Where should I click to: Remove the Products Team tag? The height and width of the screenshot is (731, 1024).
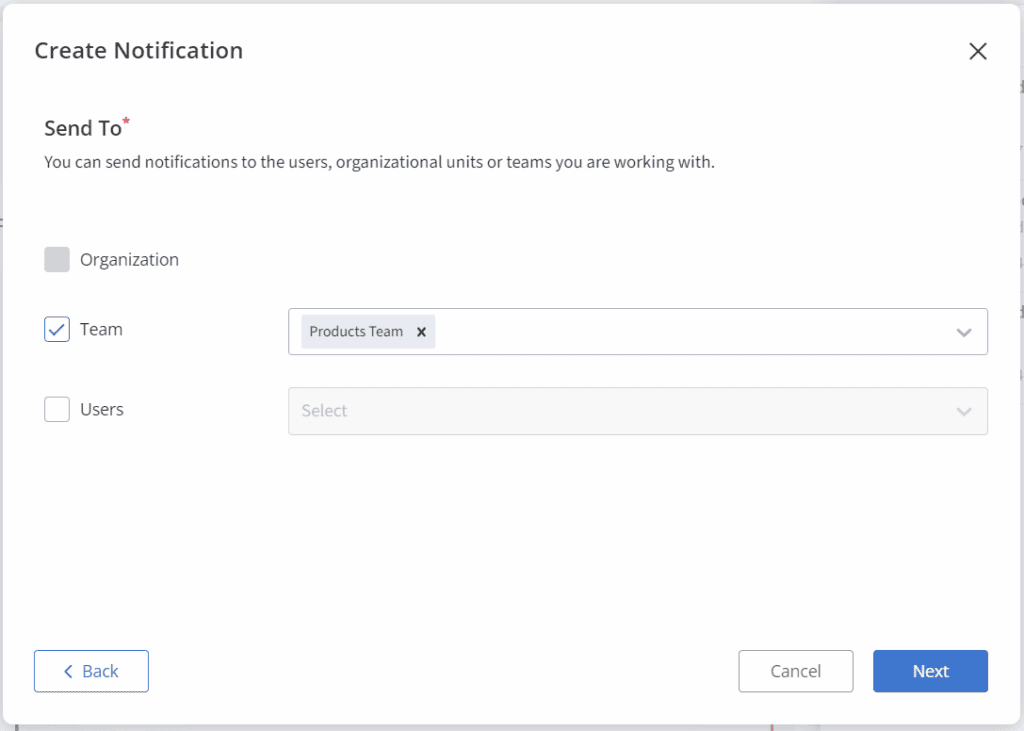421,332
